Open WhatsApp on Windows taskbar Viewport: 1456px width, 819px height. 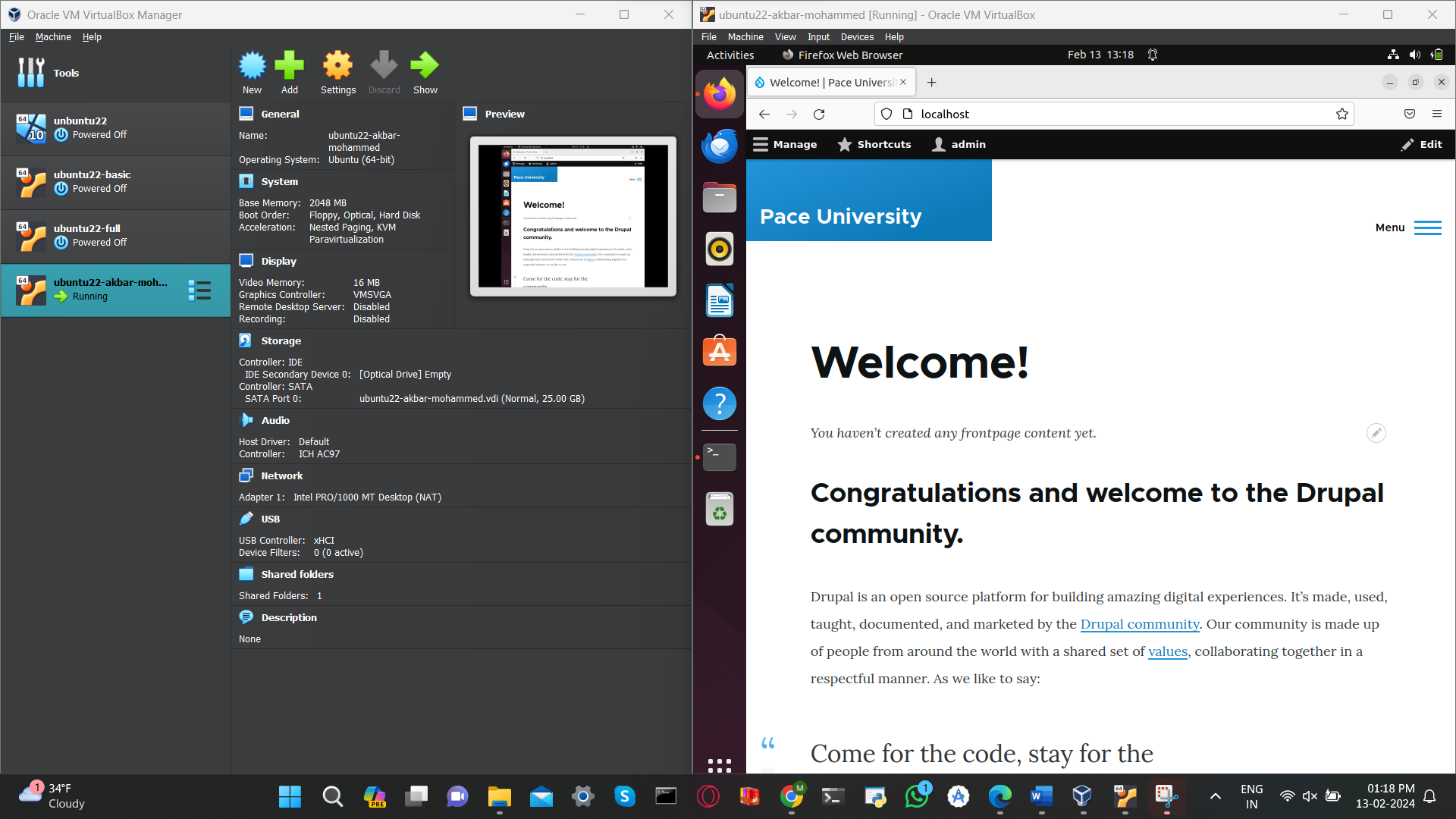point(916,796)
